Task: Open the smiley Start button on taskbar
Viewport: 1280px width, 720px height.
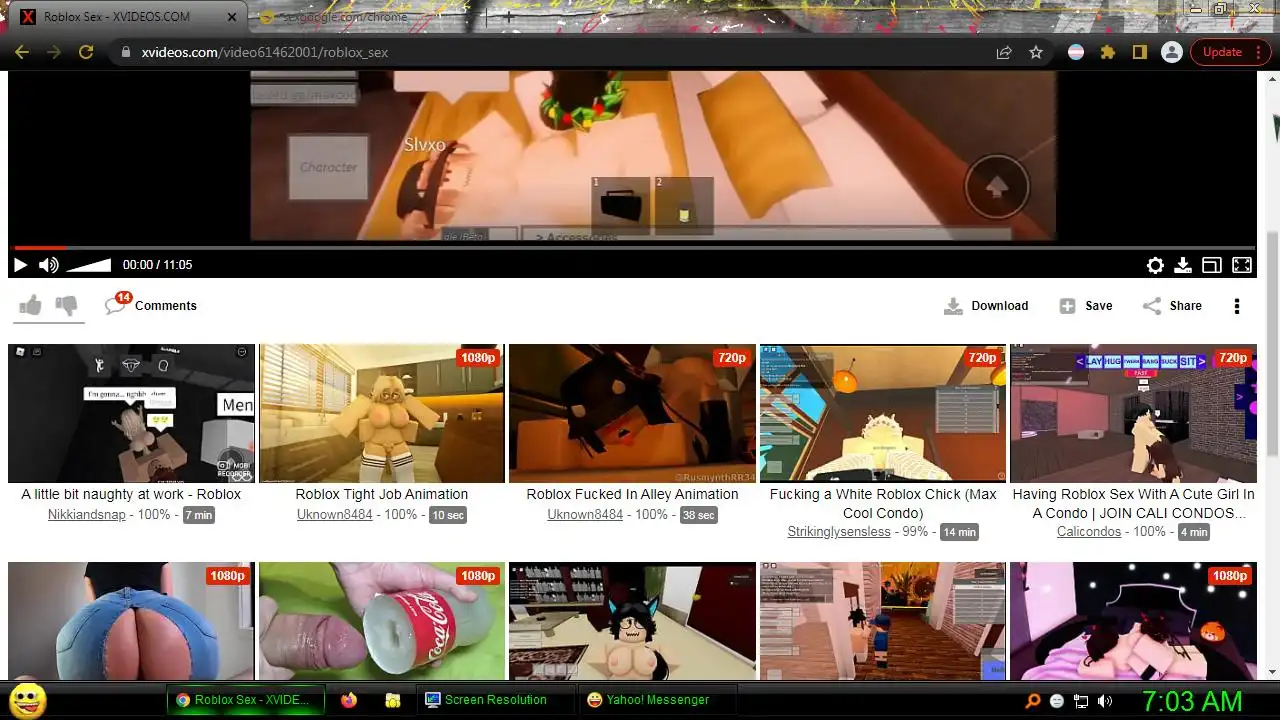Action: (x=28, y=700)
